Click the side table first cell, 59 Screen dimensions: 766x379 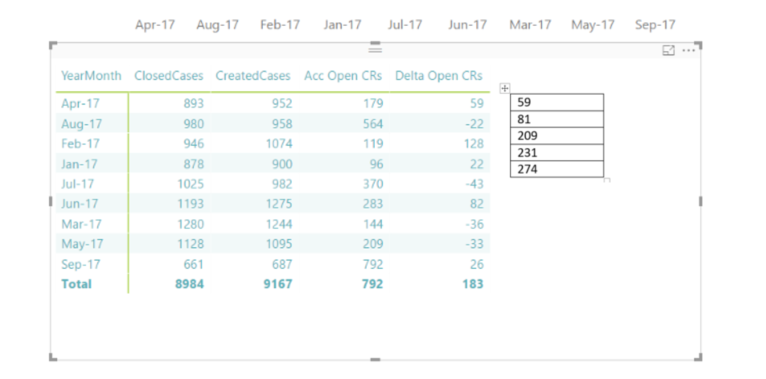557,103
